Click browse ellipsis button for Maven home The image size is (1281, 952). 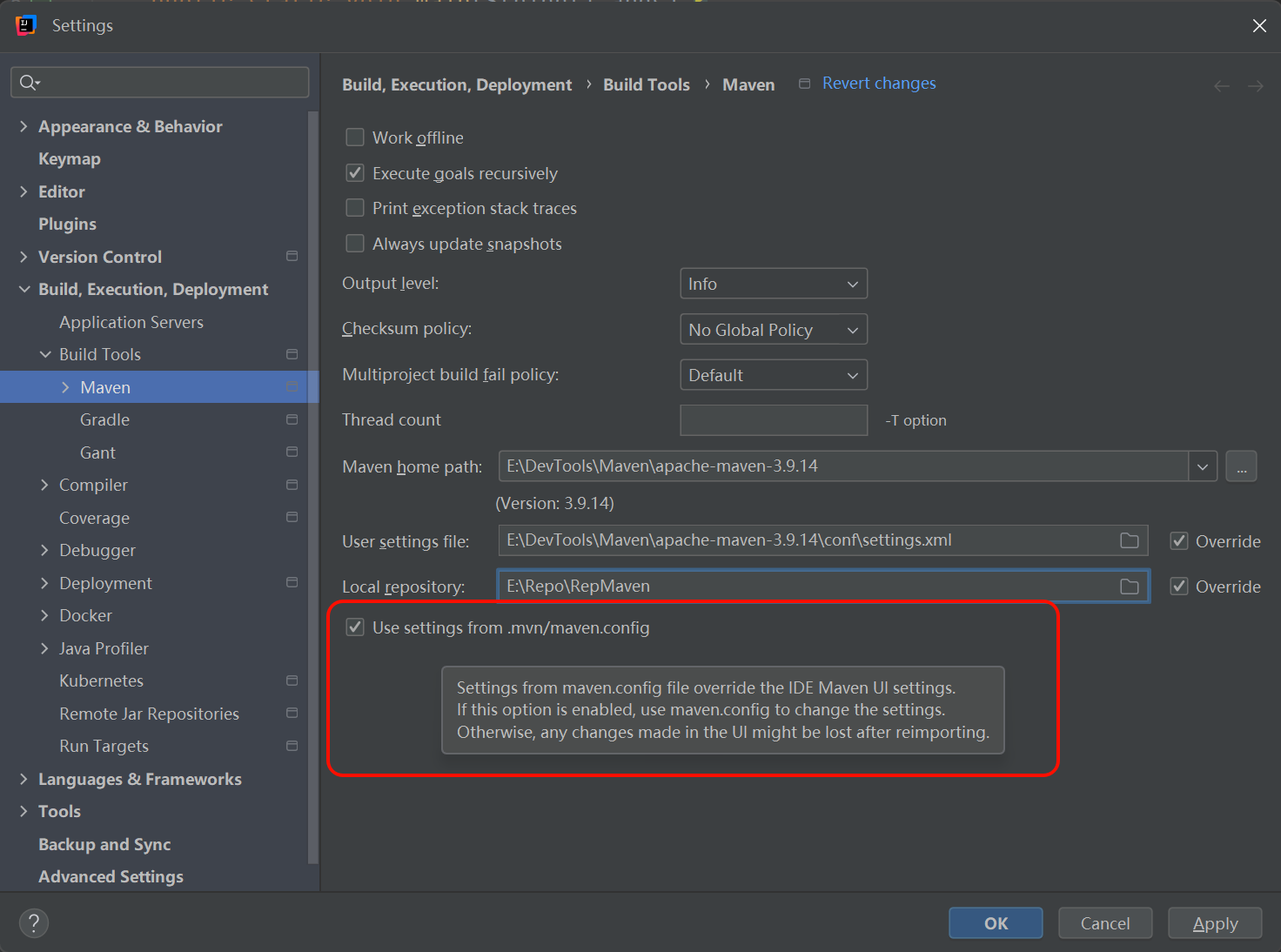1241,466
